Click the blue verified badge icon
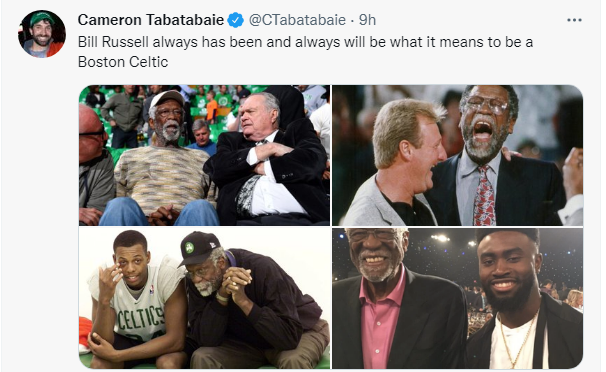The height and width of the screenshot is (372, 606). pyautogui.click(x=235, y=20)
